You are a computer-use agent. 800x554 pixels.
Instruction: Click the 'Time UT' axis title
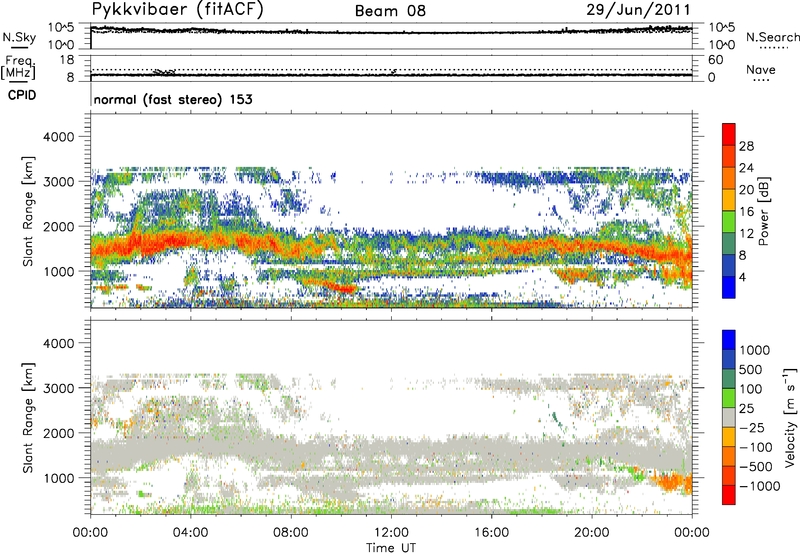coord(391,548)
